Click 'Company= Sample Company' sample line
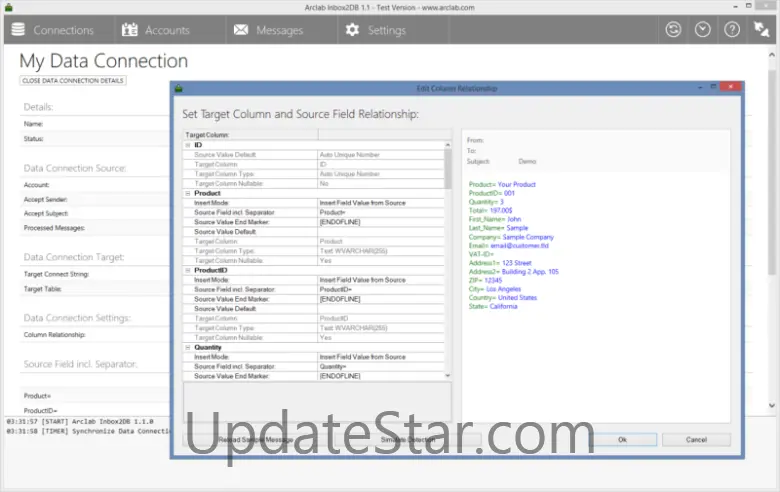The image size is (780, 492). pyautogui.click(x=511, y=237)
